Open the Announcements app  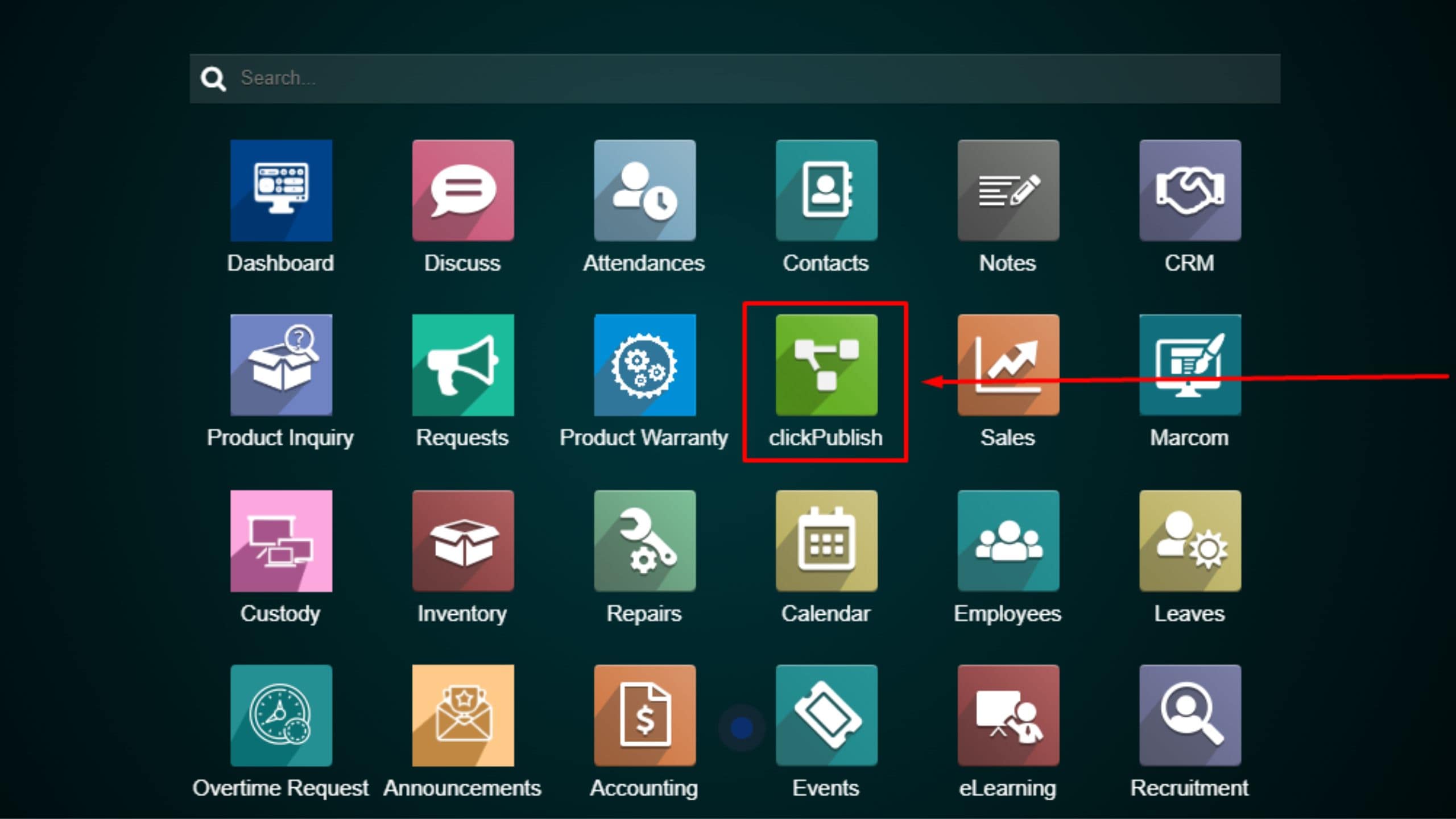(x=463, y=715)
